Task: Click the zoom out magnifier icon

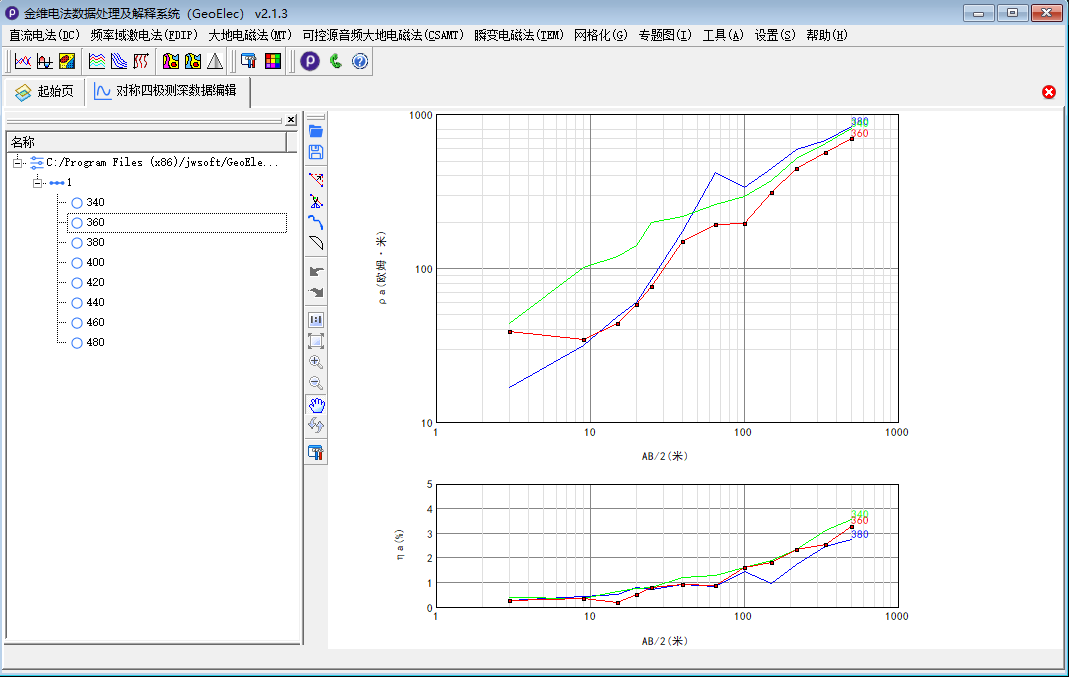Action: 316,383
